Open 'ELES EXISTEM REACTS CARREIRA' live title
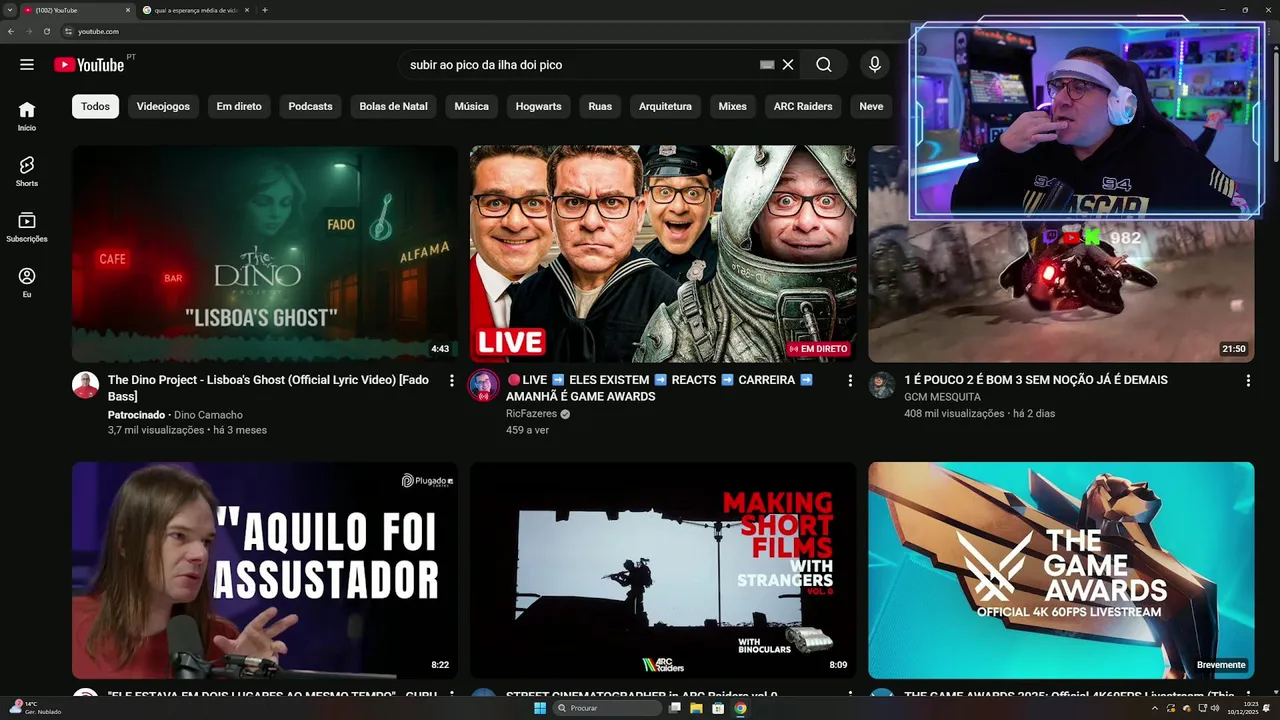This screenshot has width=1280, height=720. pyautogui.click(x=660, y=388)
